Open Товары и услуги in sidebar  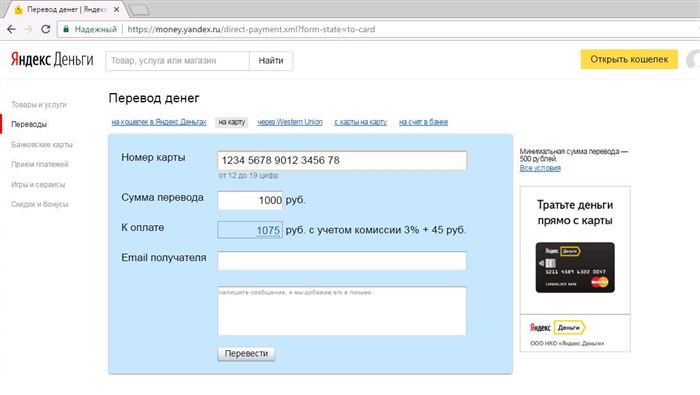pos(39,104)
